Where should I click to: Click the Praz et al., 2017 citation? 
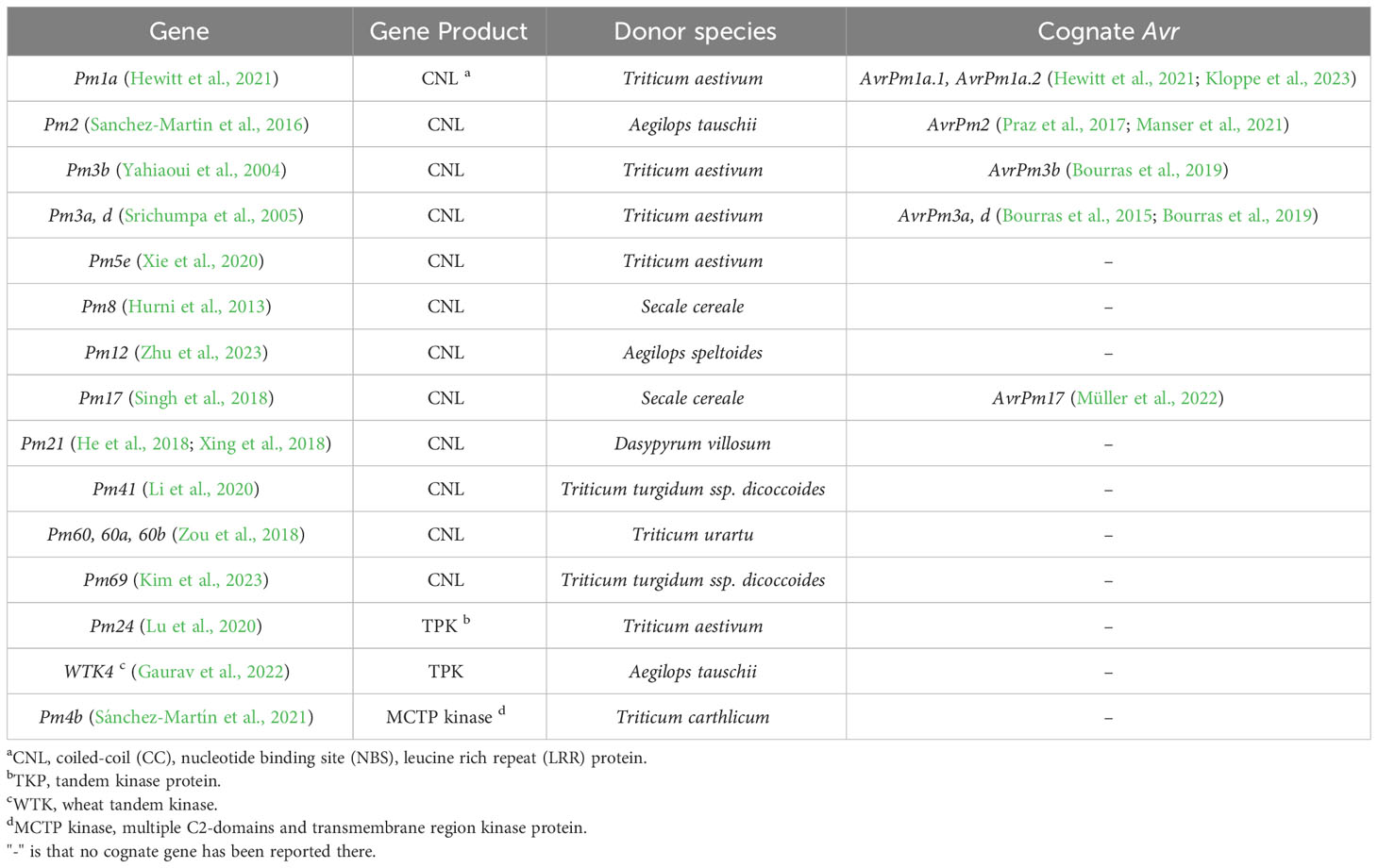tap(1064, 125)
